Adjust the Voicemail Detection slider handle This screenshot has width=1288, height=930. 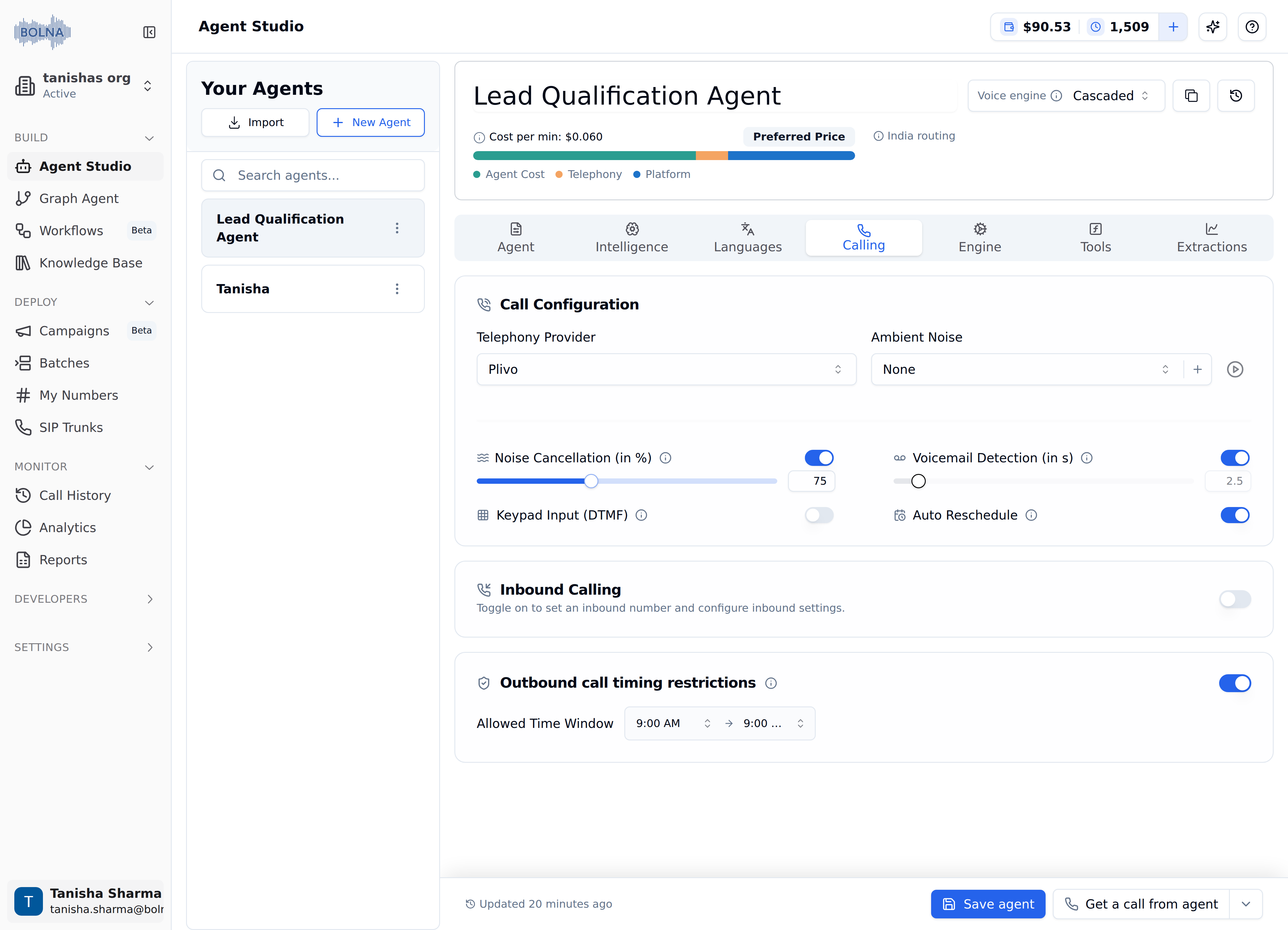click(918, 481)
